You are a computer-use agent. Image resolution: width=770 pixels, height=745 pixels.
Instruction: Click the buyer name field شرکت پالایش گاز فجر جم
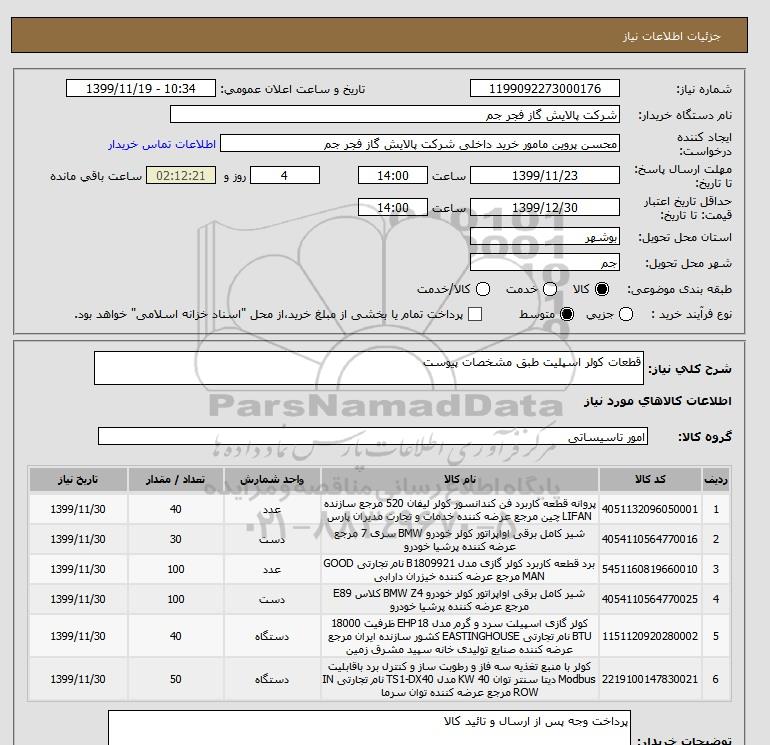coord(395,114)
